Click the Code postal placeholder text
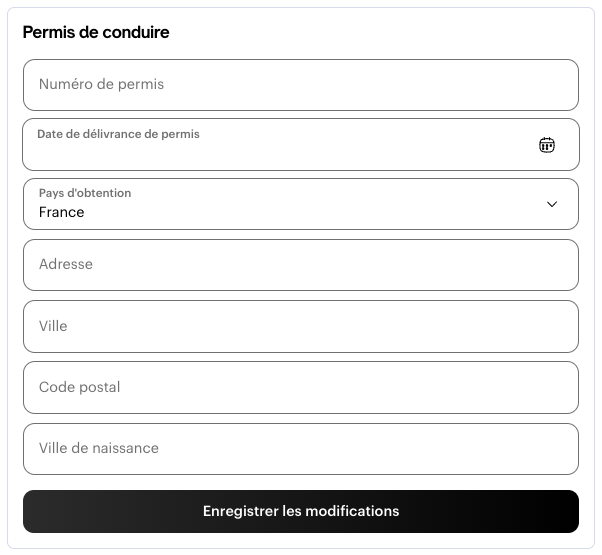This screenshot has height=555, width=602. pyautogui.click(x=79, y=387)
